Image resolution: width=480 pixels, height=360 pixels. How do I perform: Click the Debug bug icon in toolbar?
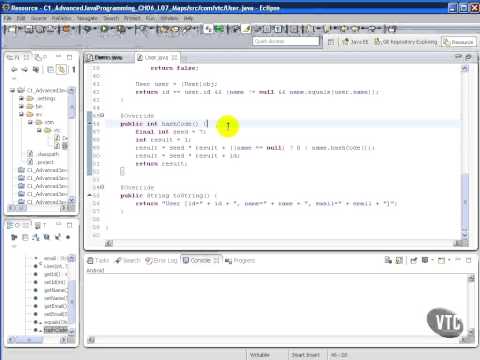pyautogui.click(x=87, y=29)
